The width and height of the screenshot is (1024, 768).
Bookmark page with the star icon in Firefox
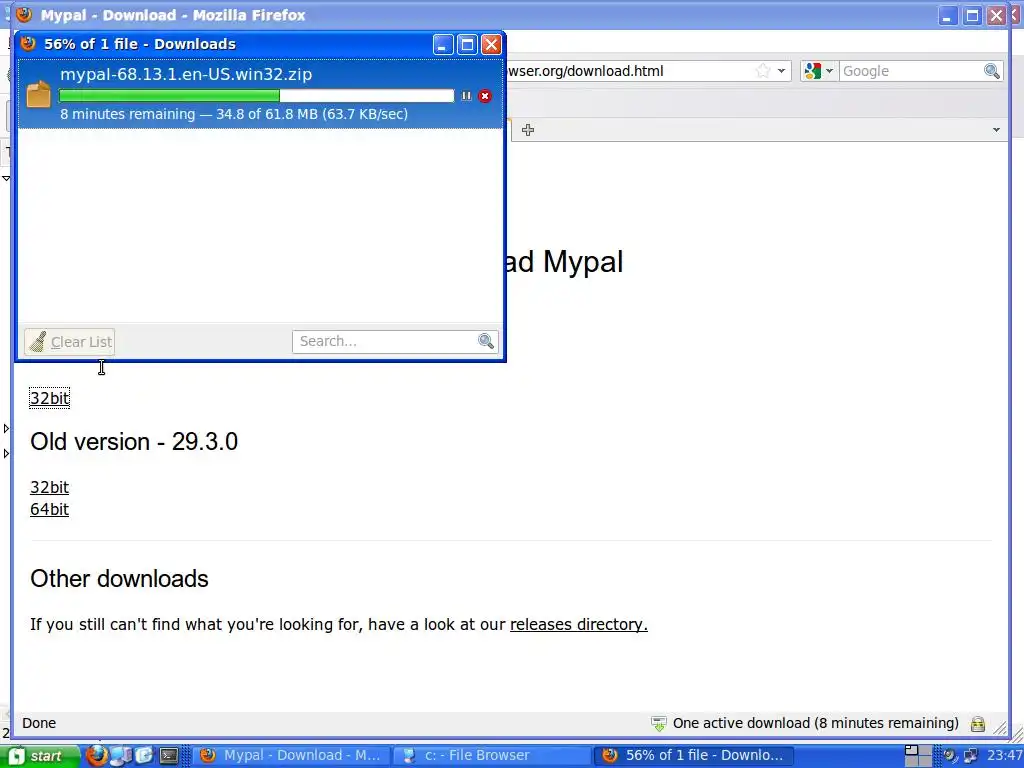click(x=762, y=71)
